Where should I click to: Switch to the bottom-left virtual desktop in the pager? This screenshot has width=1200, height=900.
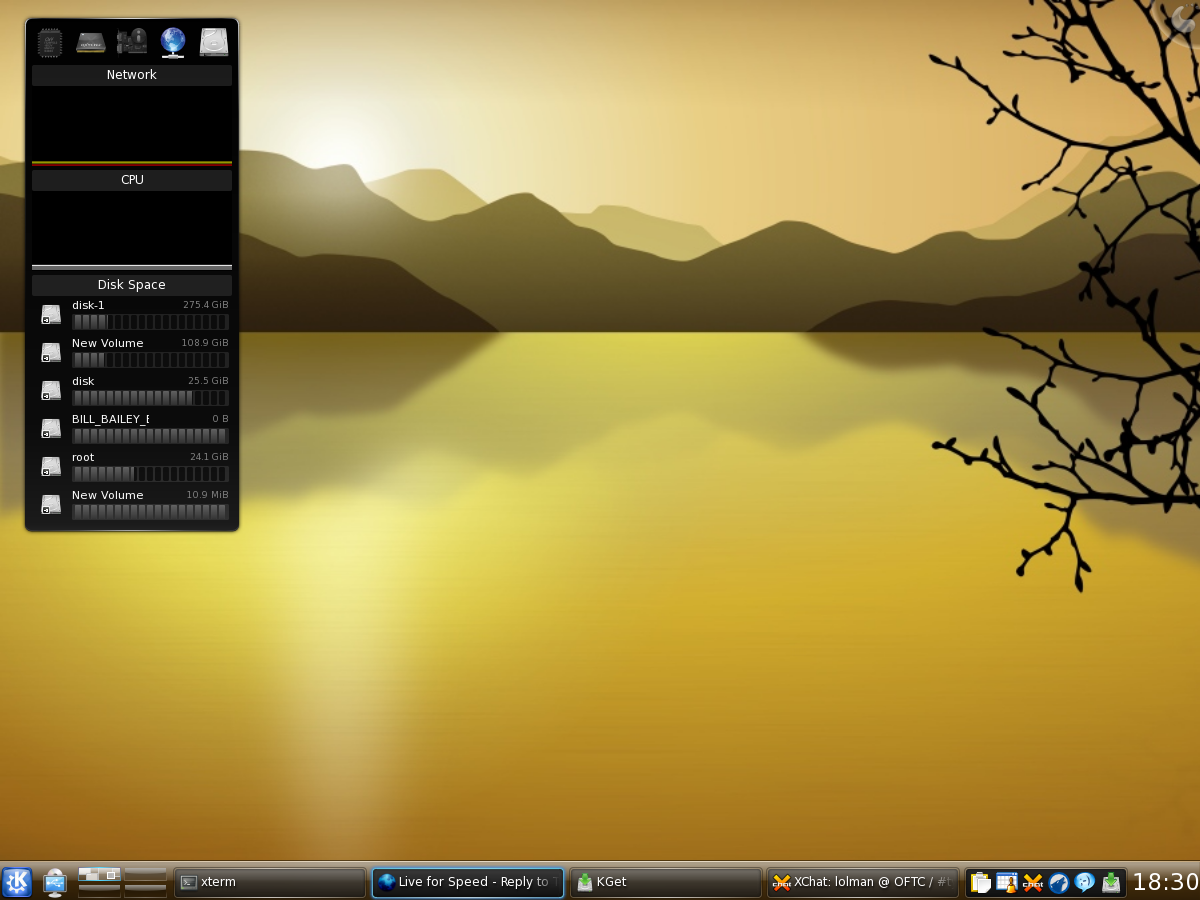[99, 890]
